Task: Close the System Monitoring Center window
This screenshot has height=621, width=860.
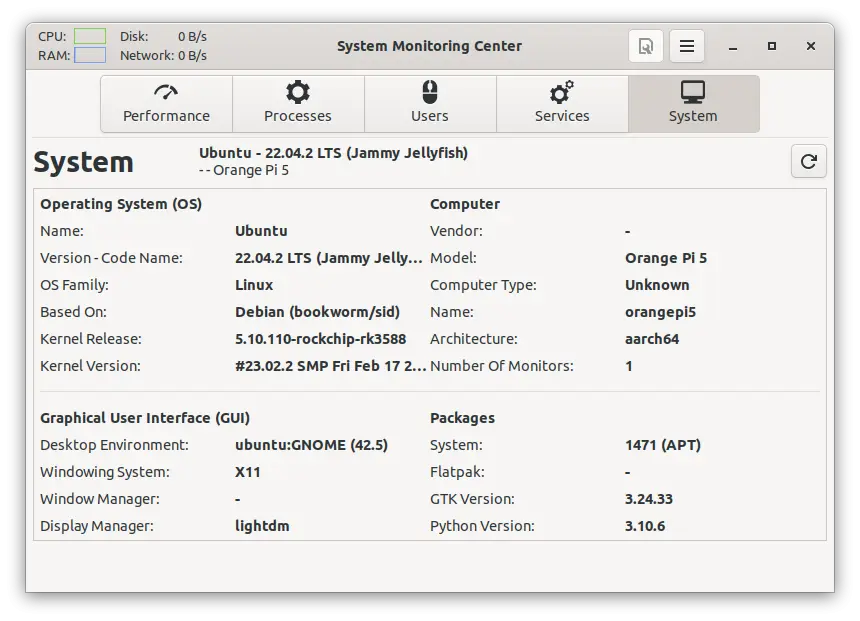Action: 811,46
